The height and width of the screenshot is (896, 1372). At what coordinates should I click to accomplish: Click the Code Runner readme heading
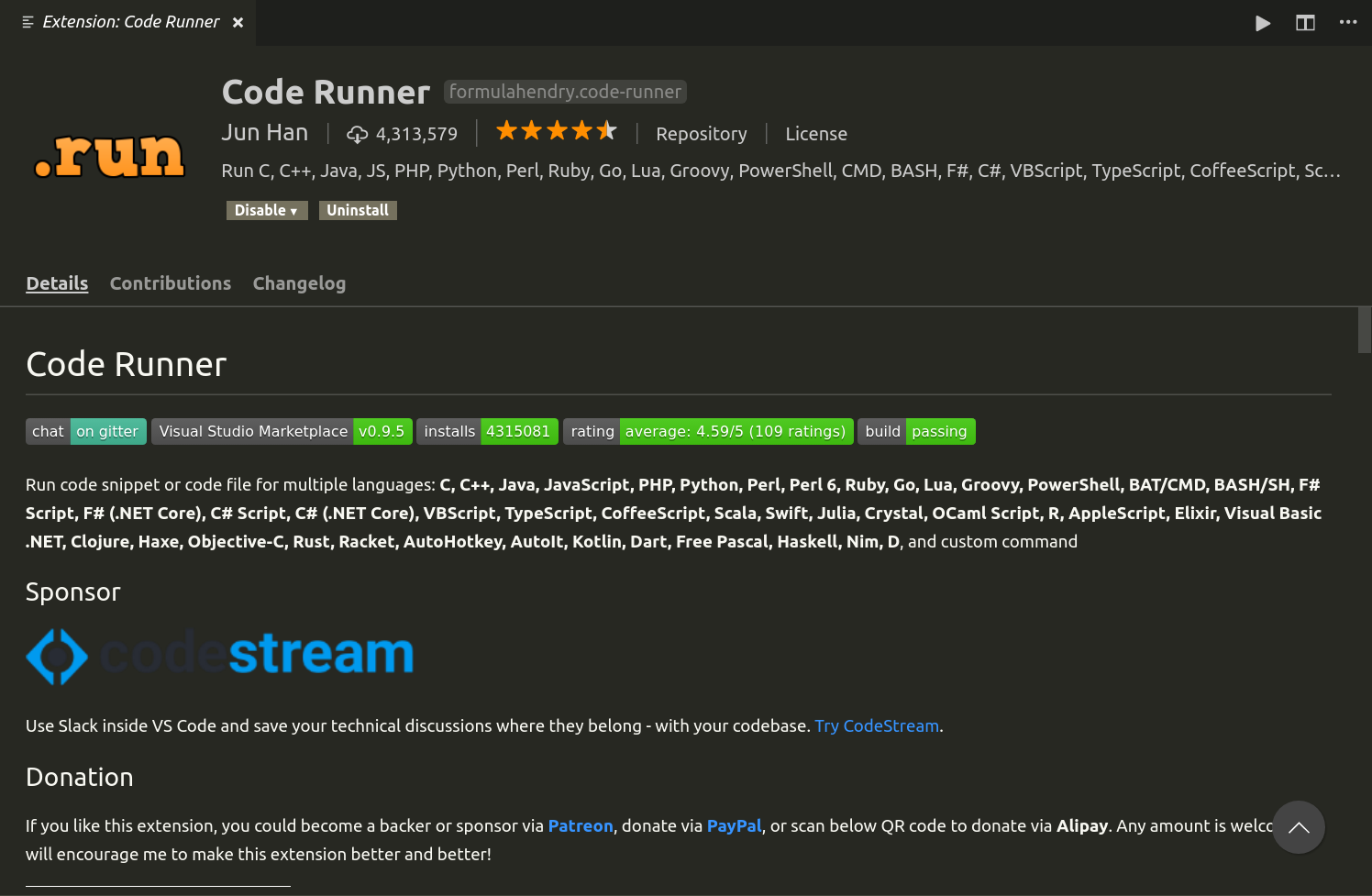[x=127, y=364]
